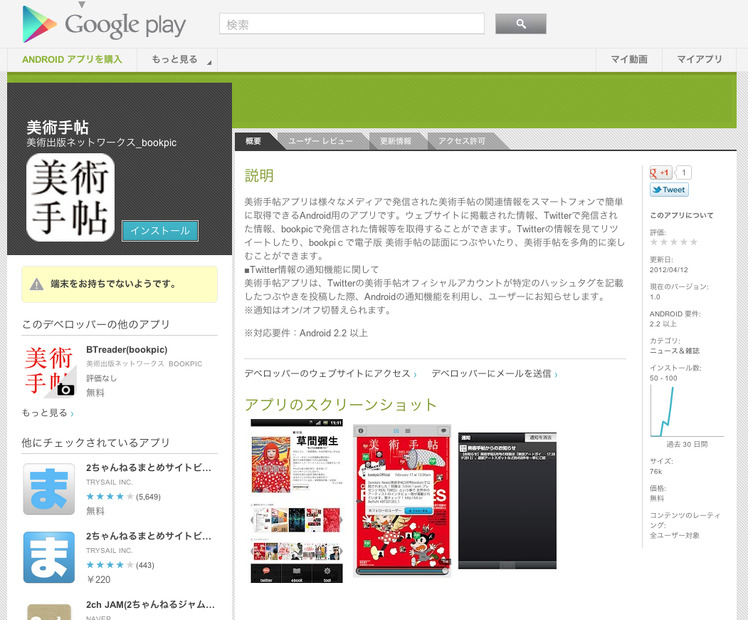The width and height of the screenshot is (748, 620).
Task: Click the ¥220 price text
Action: tap(98, 580)
